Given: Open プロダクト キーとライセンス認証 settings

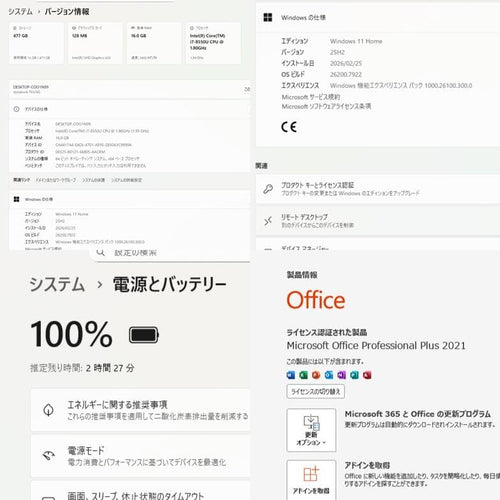Looking at the screenshot, I should [x=378, y=189].
